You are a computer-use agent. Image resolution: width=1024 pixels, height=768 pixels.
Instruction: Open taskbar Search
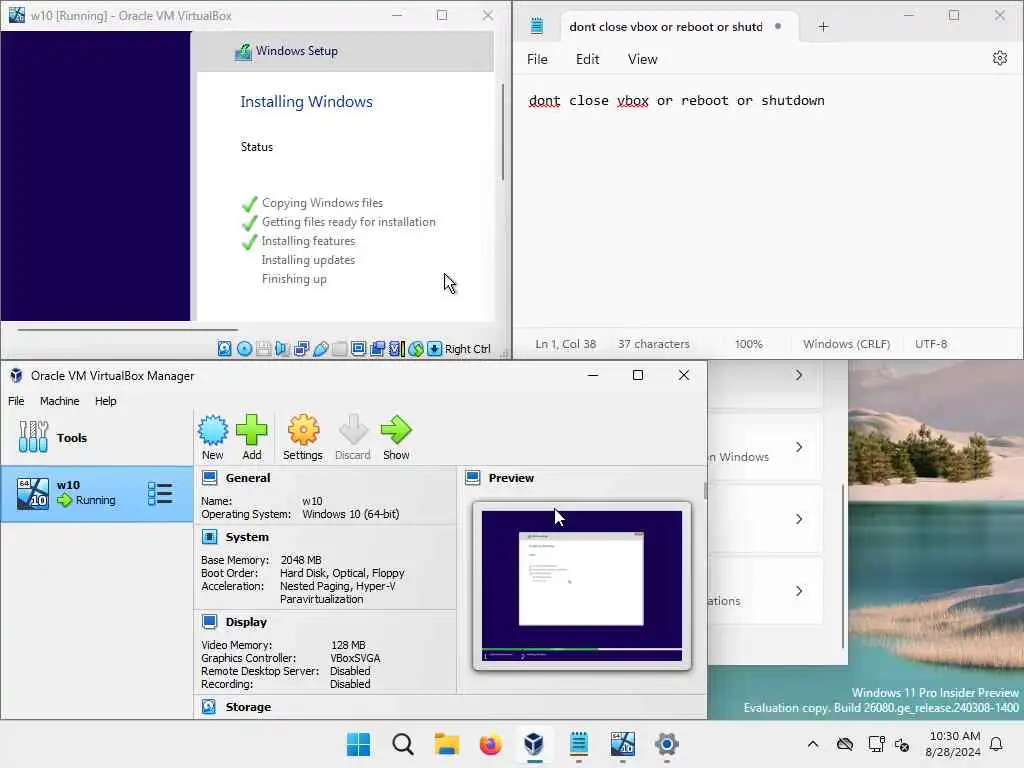(x=402, y=744)
